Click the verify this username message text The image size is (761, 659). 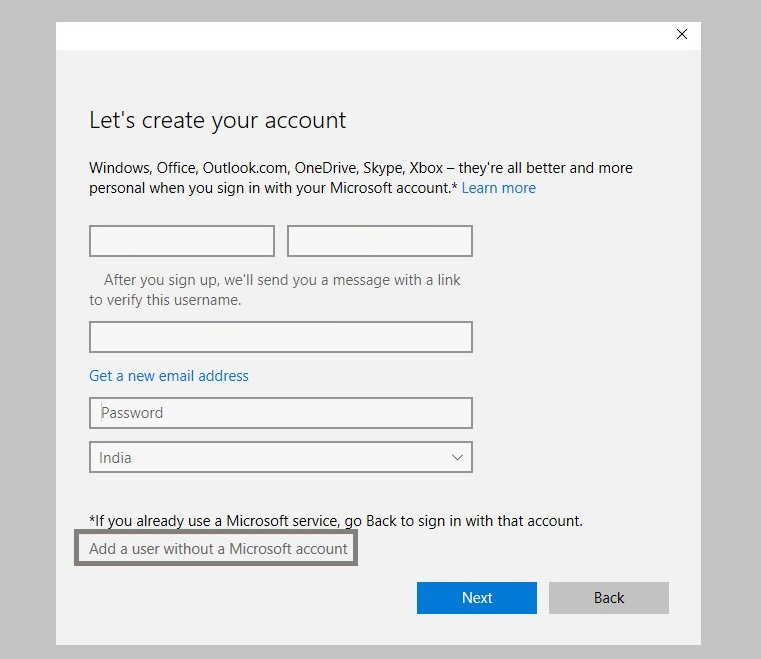[275, 290]
